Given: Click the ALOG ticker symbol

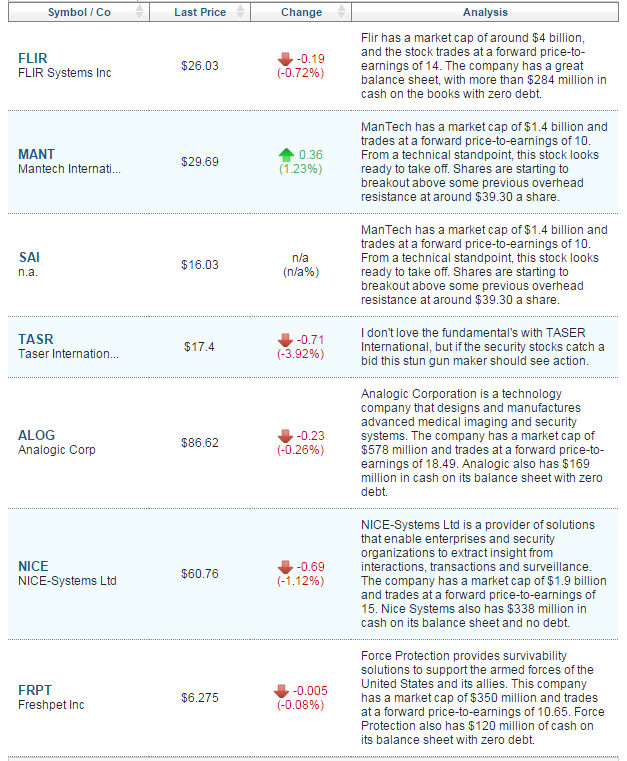Looking at the screenshot, I should 37,436.
